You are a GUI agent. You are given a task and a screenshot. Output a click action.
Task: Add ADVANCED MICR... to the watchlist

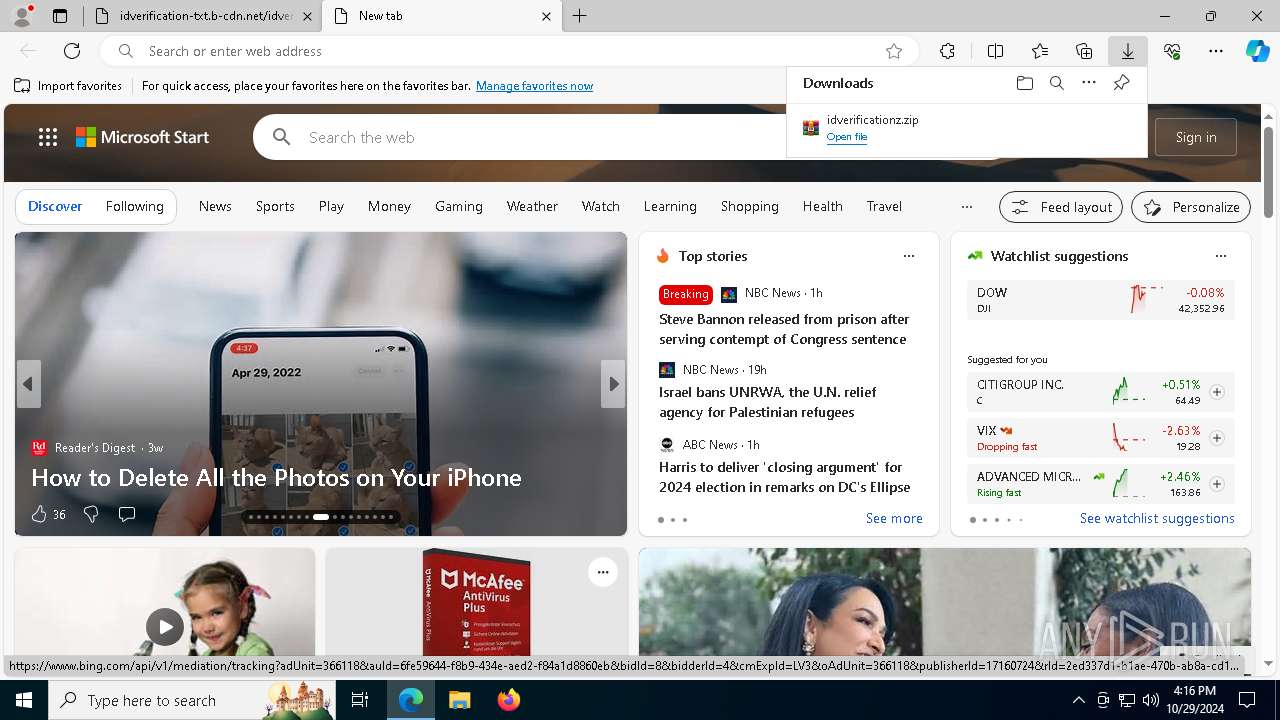(1217, 484)
